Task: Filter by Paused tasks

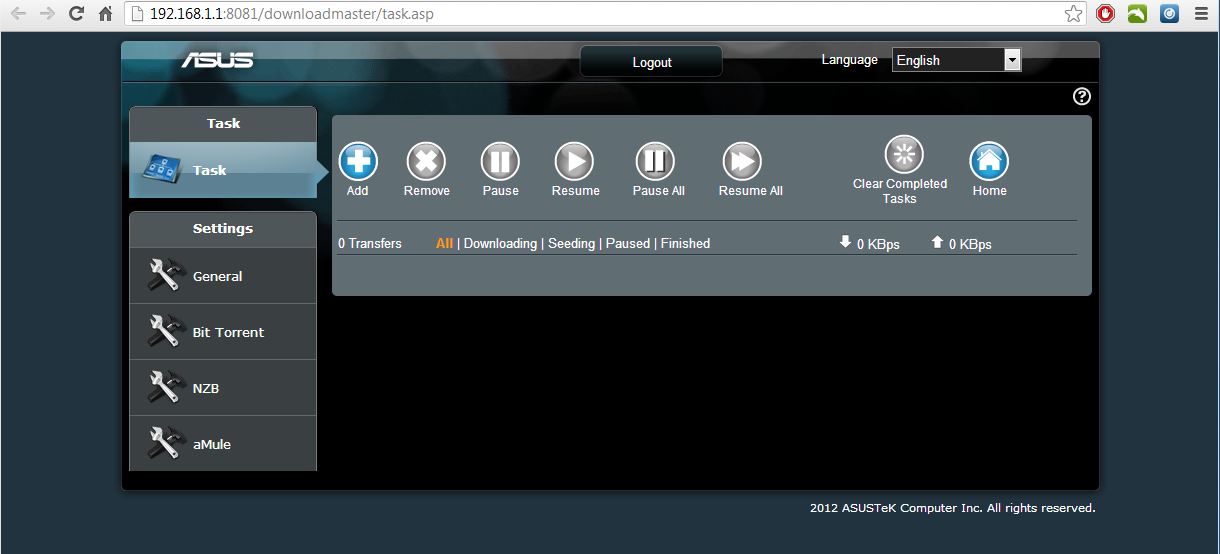Action: pos(627,243)
